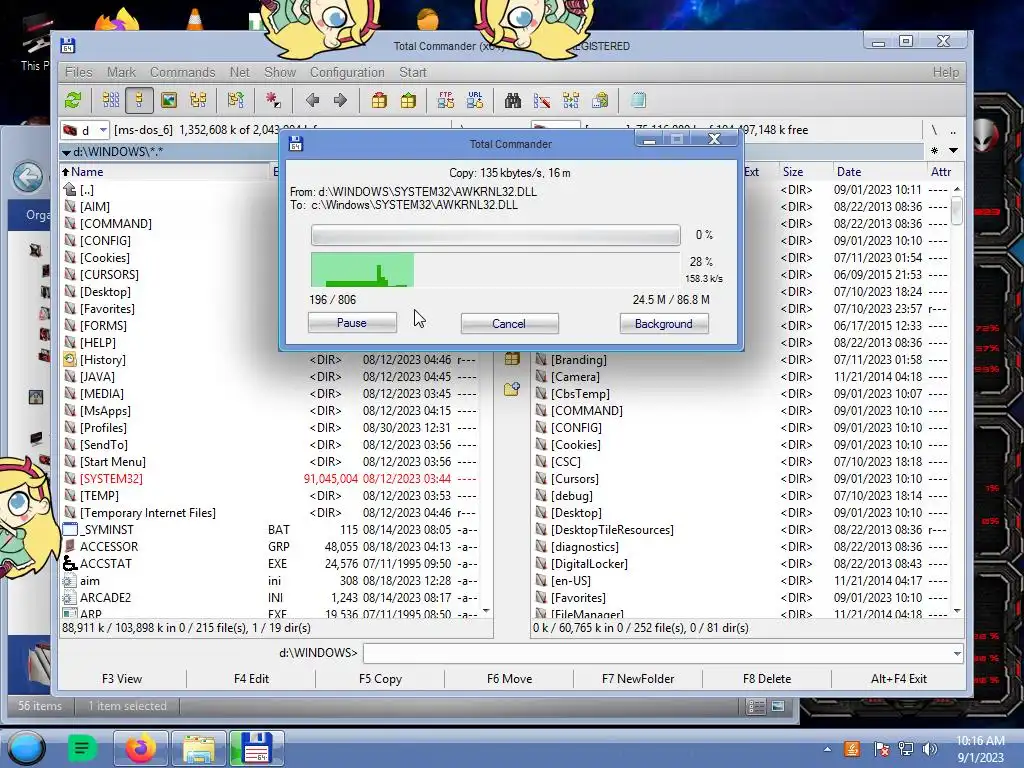
Task: Click Alt+F4 Exit button
Action: [x=899, y=679]
